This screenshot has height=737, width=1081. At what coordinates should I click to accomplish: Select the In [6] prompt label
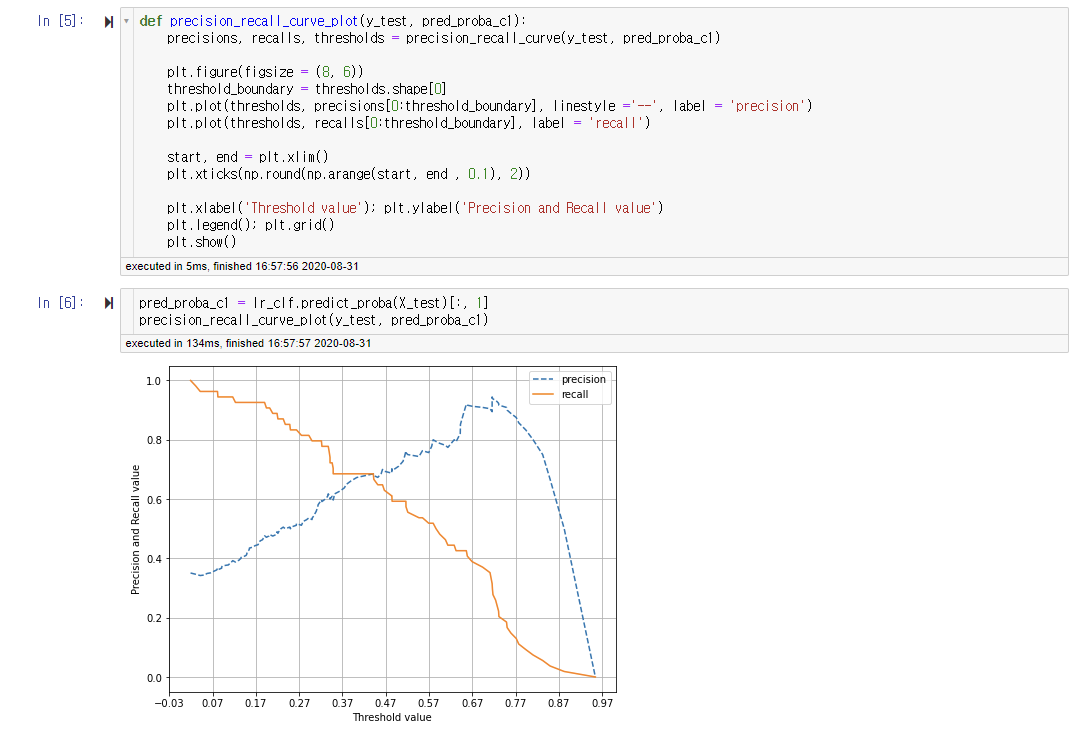(x=61, y=303)
